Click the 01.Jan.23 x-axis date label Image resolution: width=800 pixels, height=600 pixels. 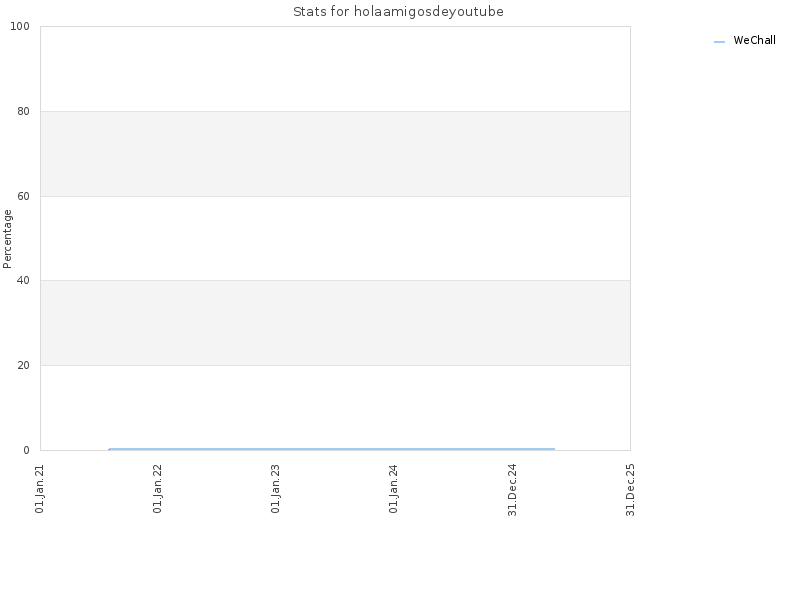[x=276, y=489]
